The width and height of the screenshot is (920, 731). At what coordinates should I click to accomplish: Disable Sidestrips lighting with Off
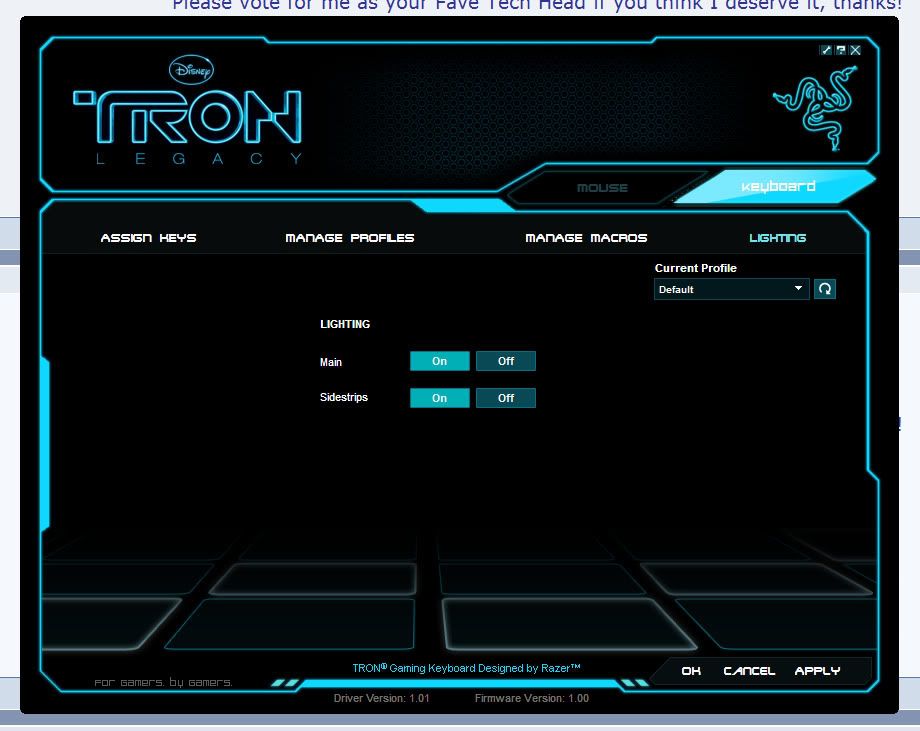pos(506,398)
